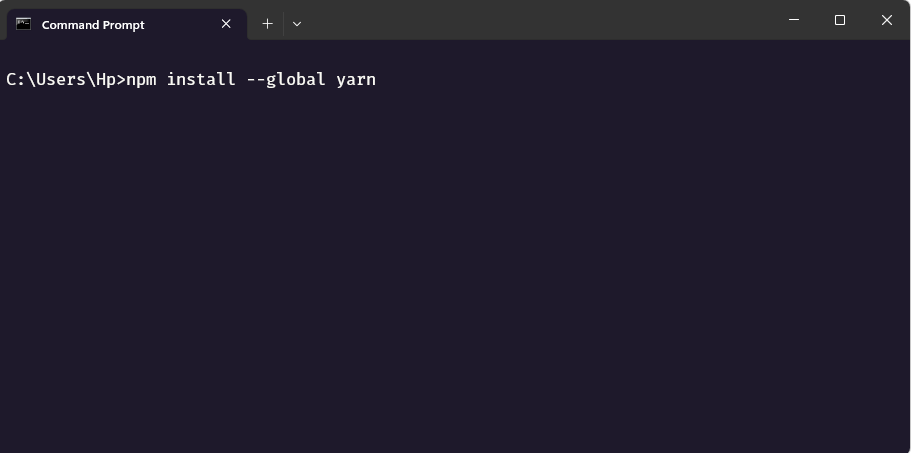The height and width of the screenshot is (453, 911).
Task: Place cursor right after "yarn"
Action: [378, 79]
